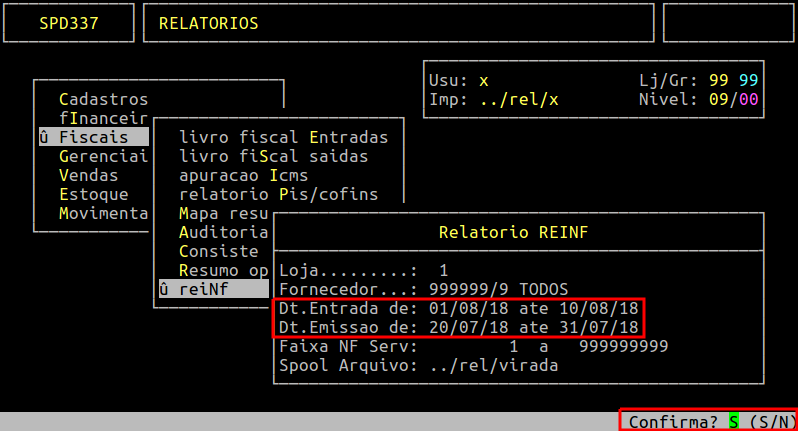Choose Gerenciais in the main menu
798x431 pixels.
point(103,156)
